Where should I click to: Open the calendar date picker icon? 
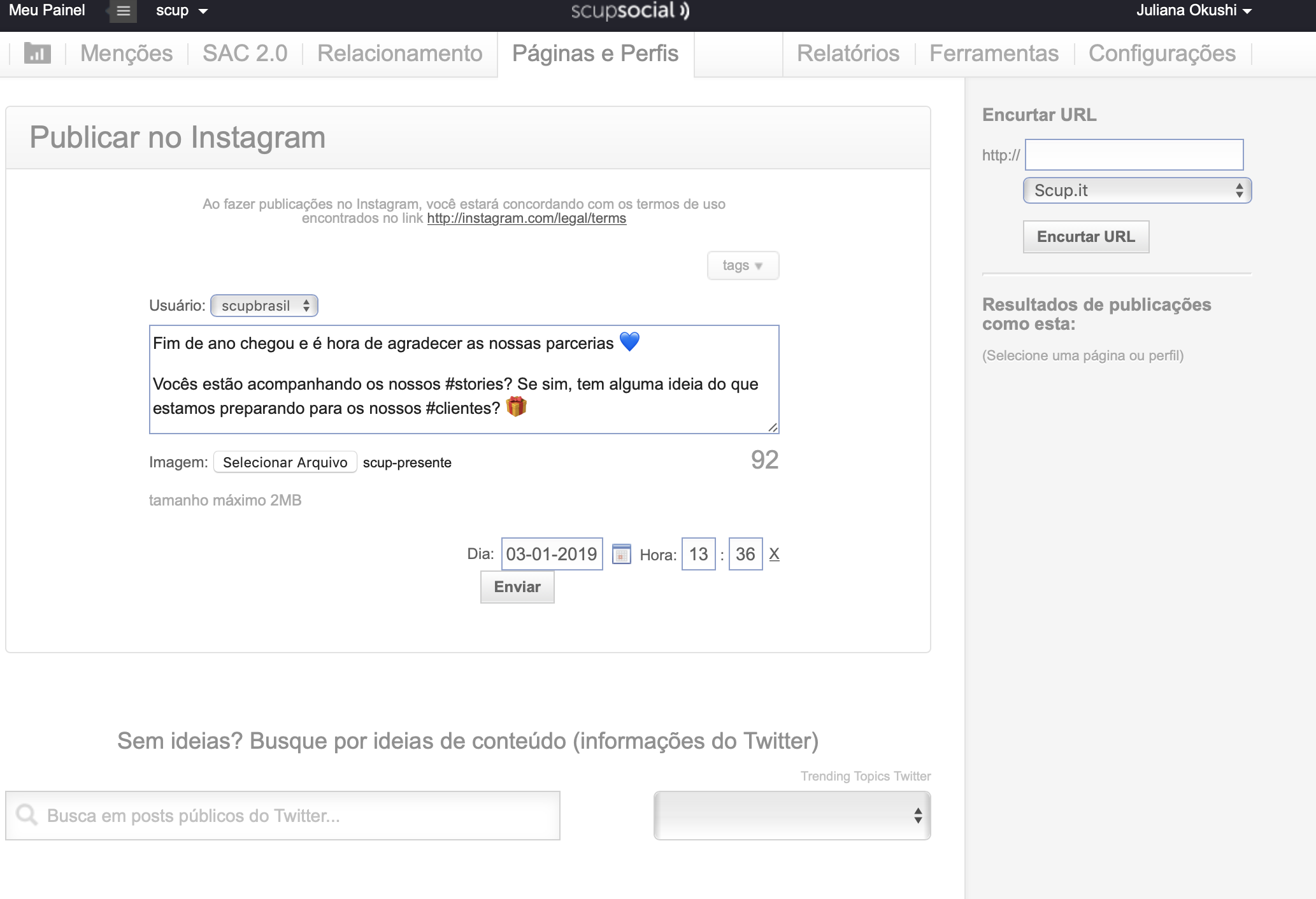621,554
